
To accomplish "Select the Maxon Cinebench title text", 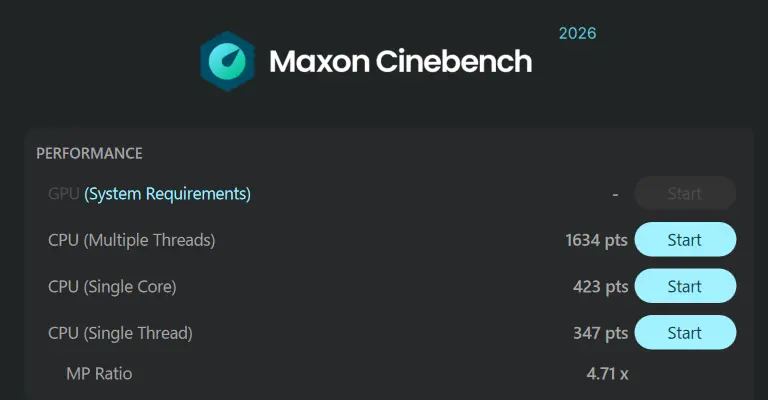I will pos(400,62).
